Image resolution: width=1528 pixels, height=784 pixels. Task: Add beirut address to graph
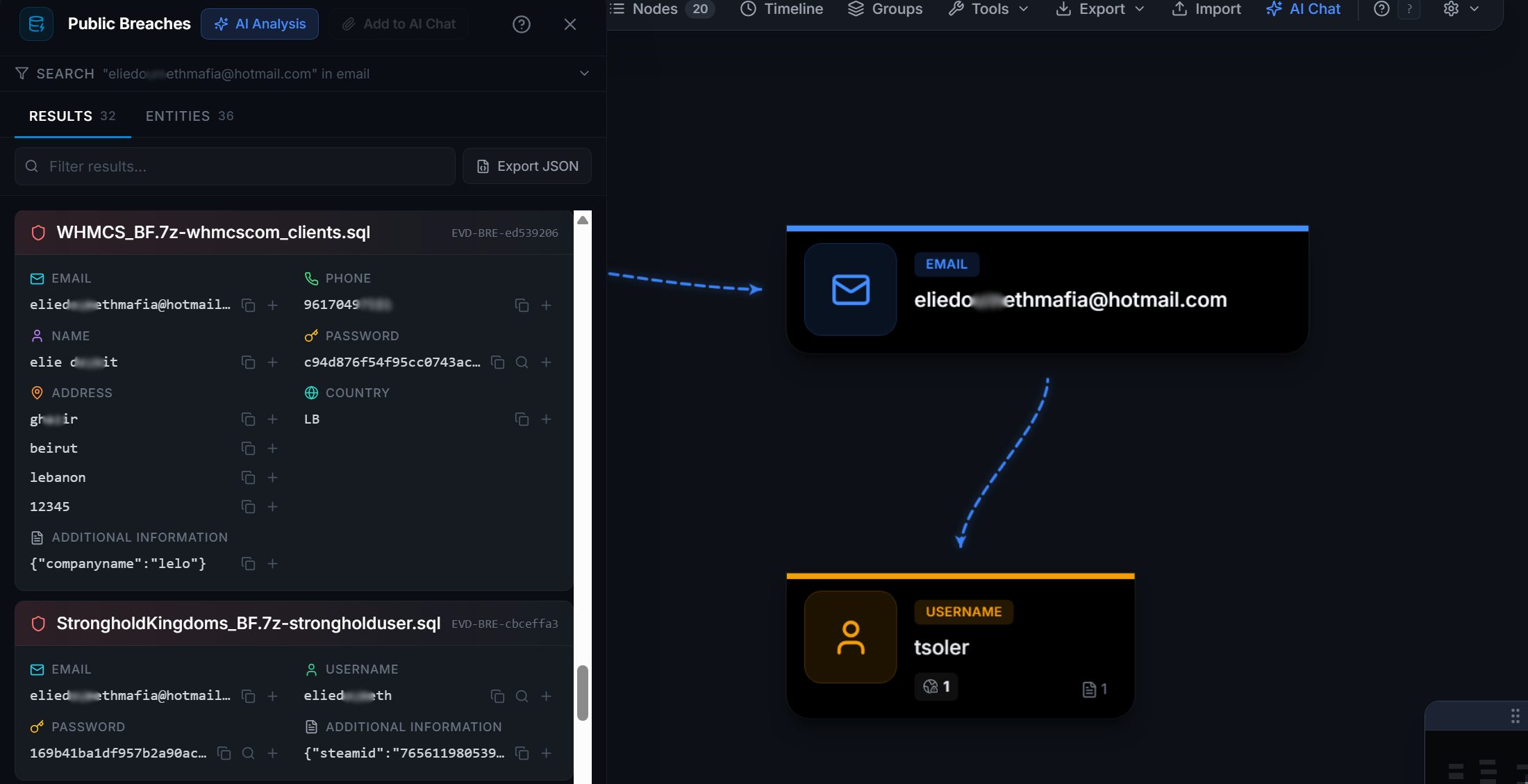click(272, 449)
